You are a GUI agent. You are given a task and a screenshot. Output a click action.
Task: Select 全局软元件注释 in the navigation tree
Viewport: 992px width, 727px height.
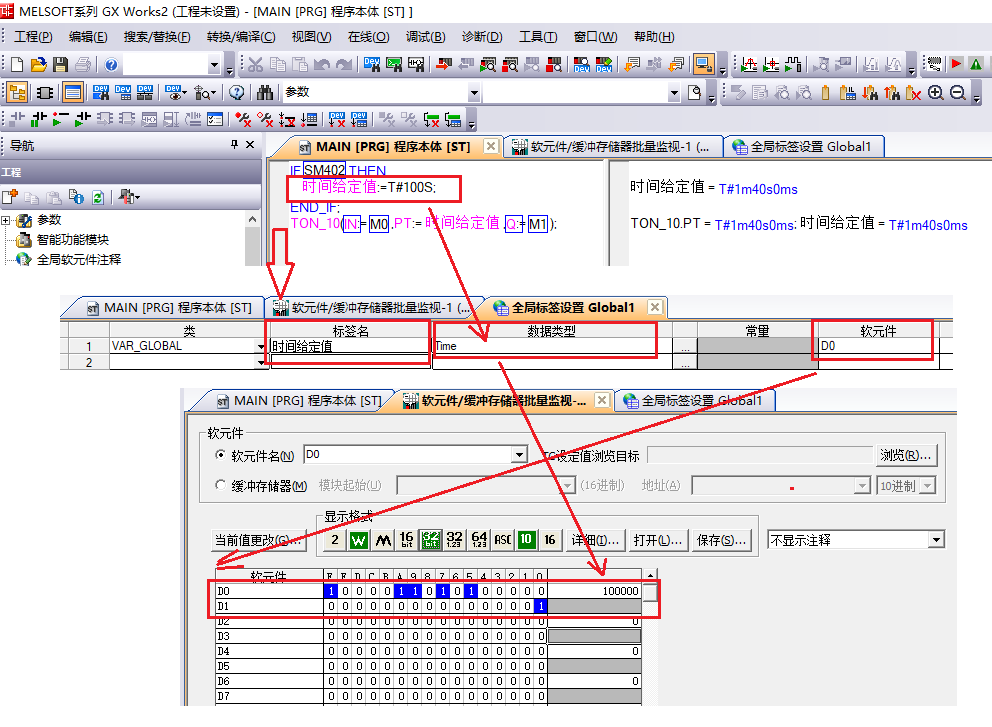[78, 260]
